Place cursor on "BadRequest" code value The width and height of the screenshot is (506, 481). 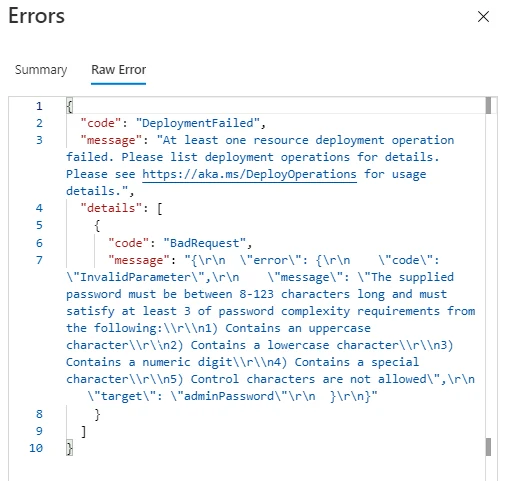(205, 243)
